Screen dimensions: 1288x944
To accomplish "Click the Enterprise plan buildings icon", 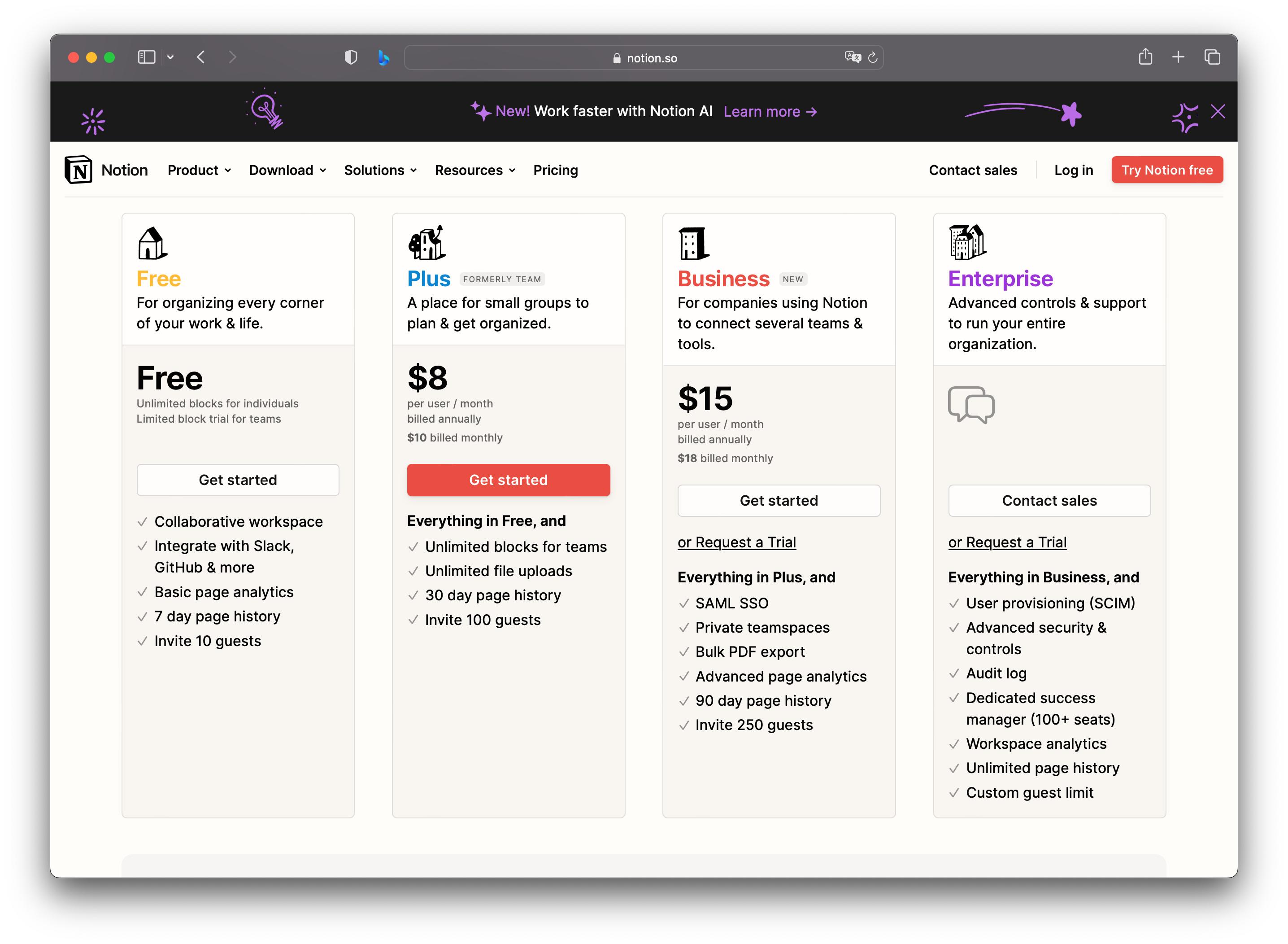I will coord(967,242).
